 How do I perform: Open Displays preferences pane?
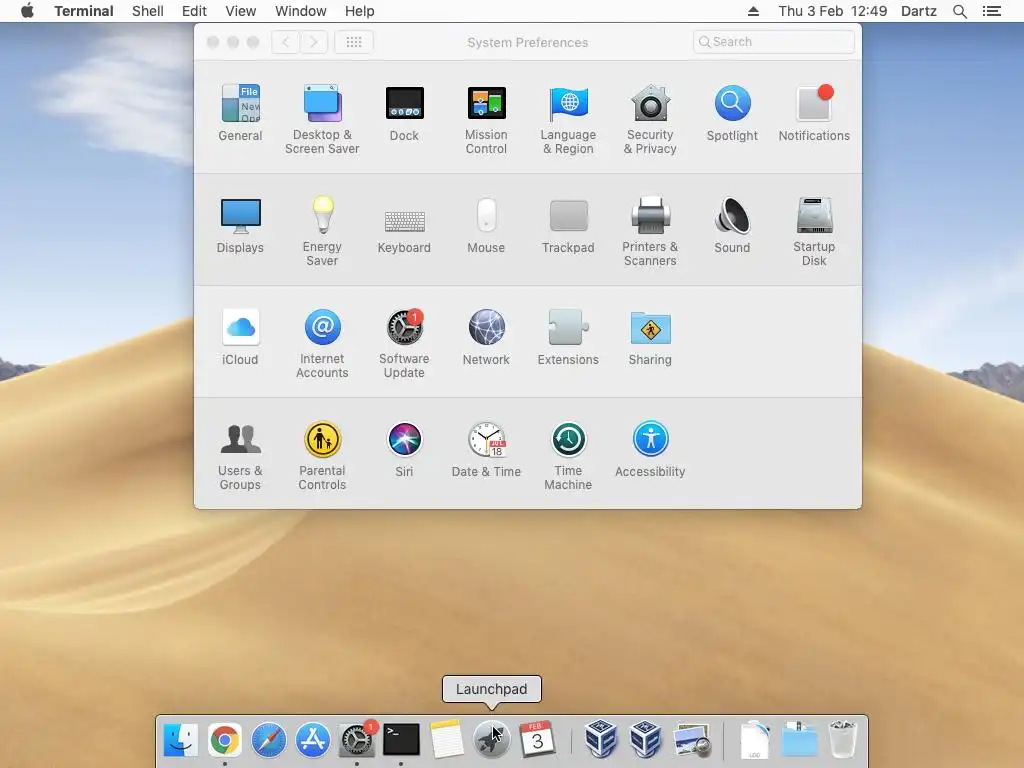[x=240, y=225]
